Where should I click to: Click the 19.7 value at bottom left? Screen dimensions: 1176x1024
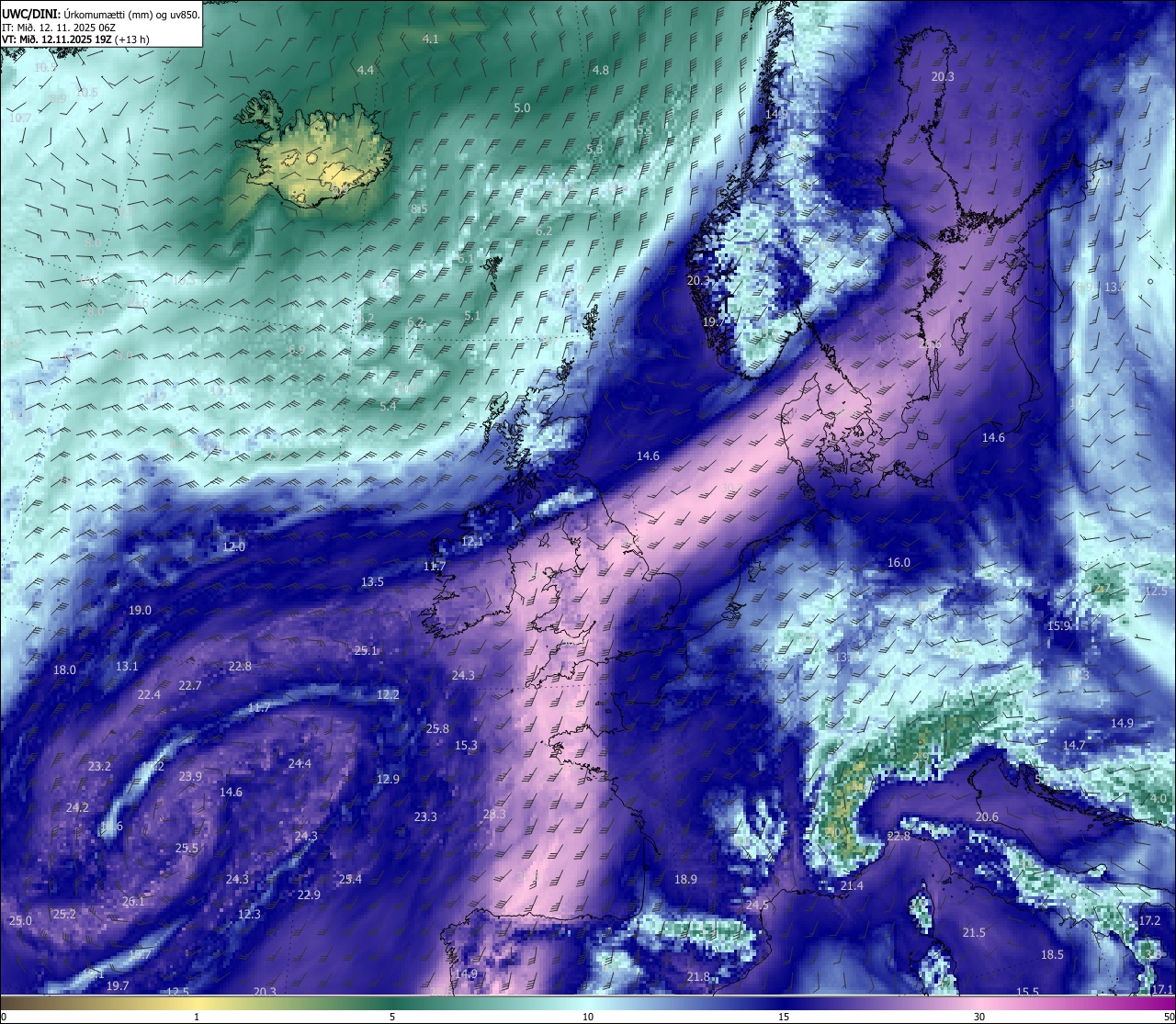[x=118, y=985]
